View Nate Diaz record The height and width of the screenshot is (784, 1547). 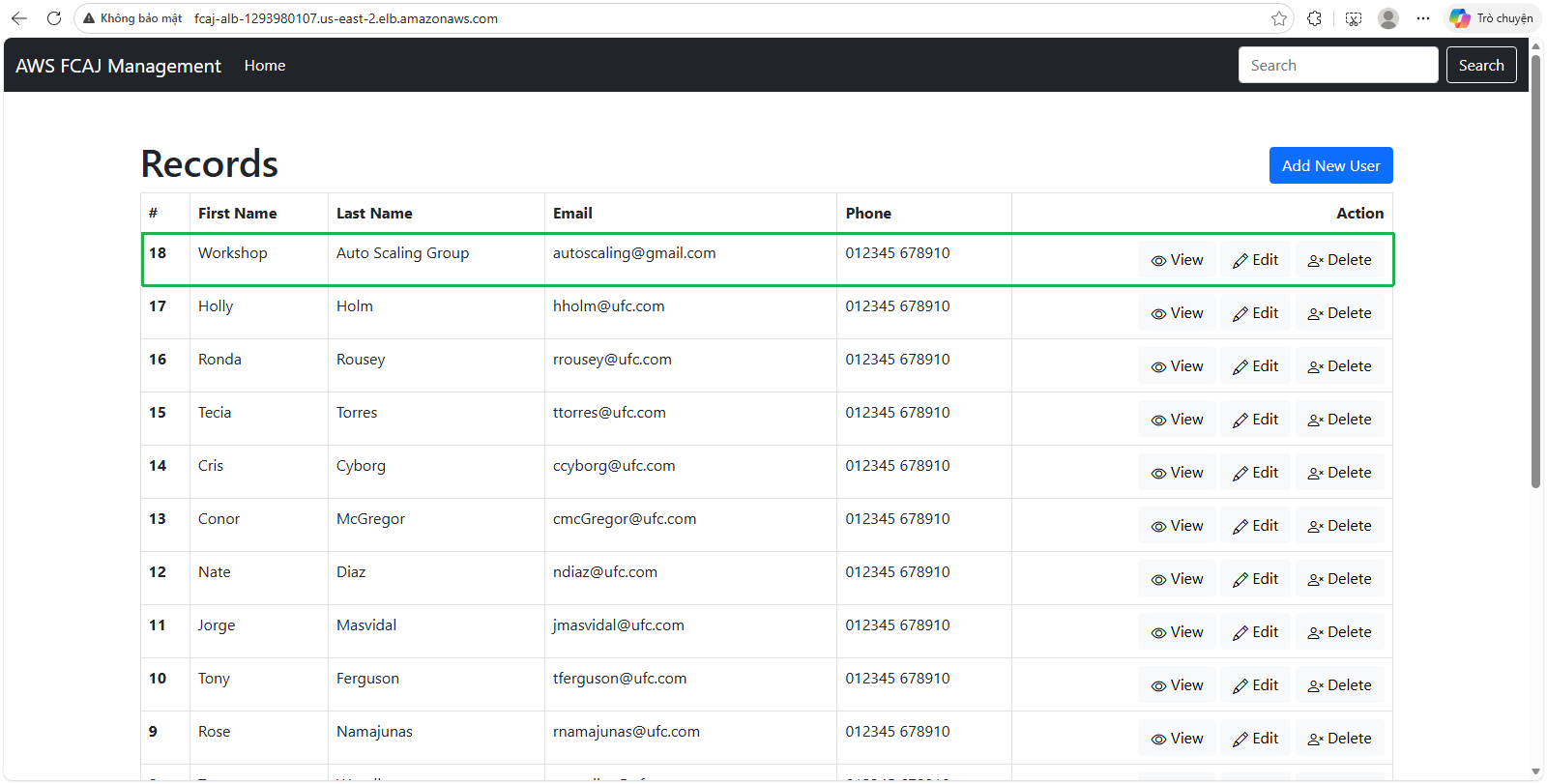1177,579
